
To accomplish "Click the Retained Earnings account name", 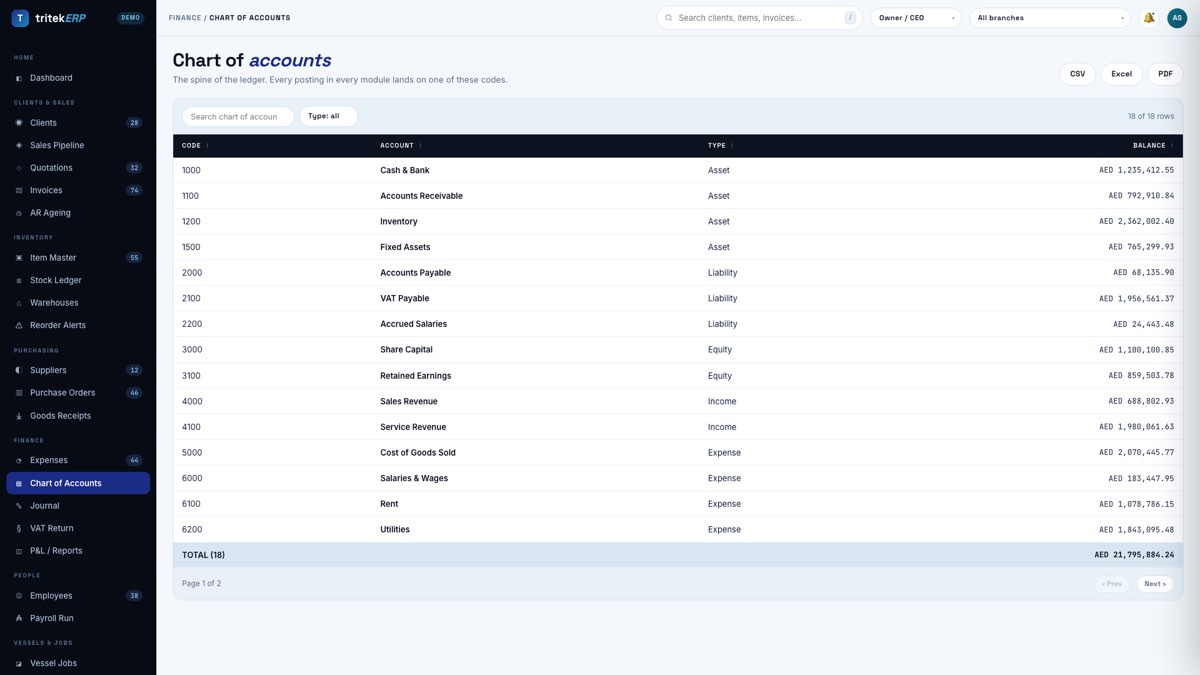I will 415,376.
